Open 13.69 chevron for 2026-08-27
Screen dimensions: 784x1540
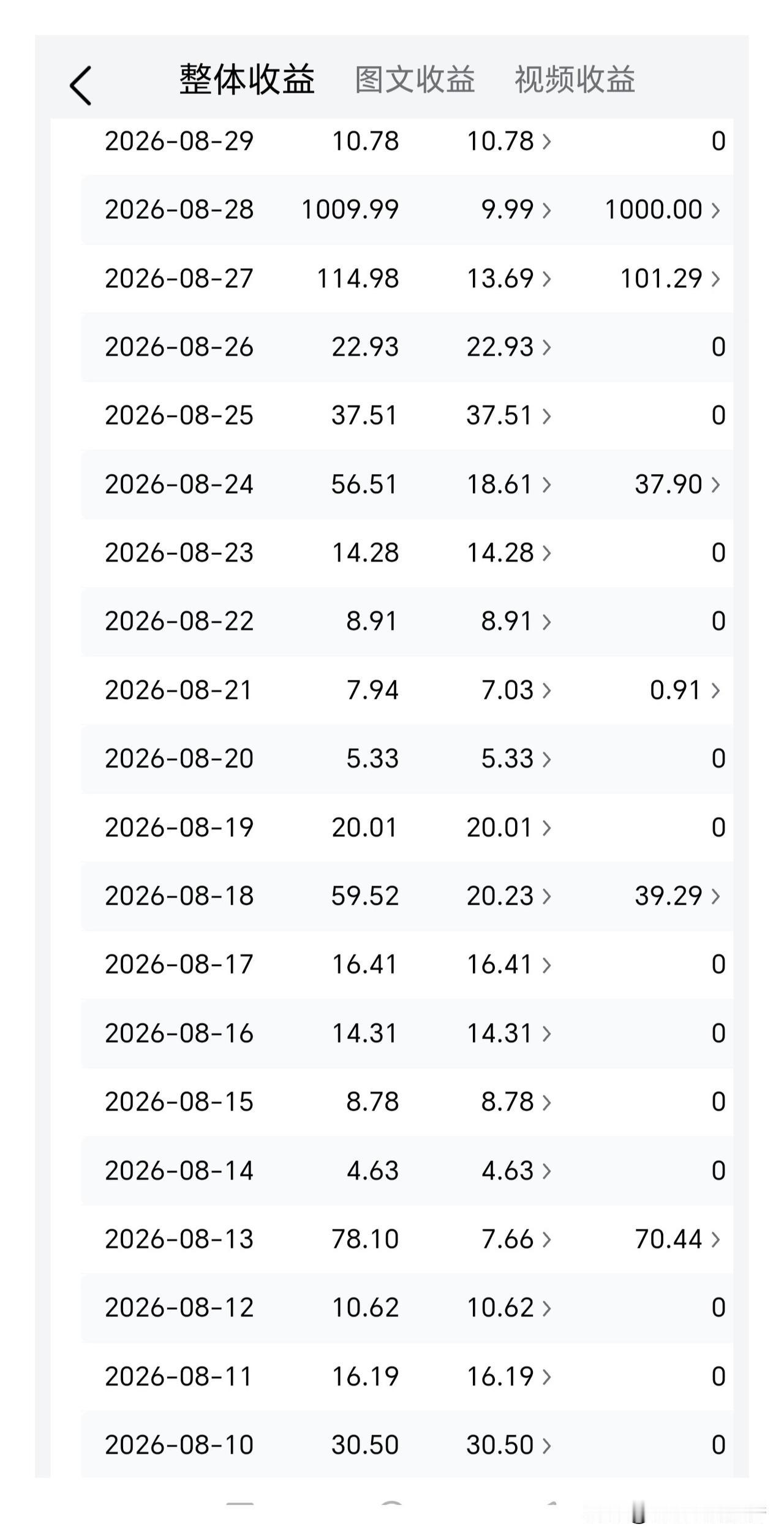pos(546,279)
